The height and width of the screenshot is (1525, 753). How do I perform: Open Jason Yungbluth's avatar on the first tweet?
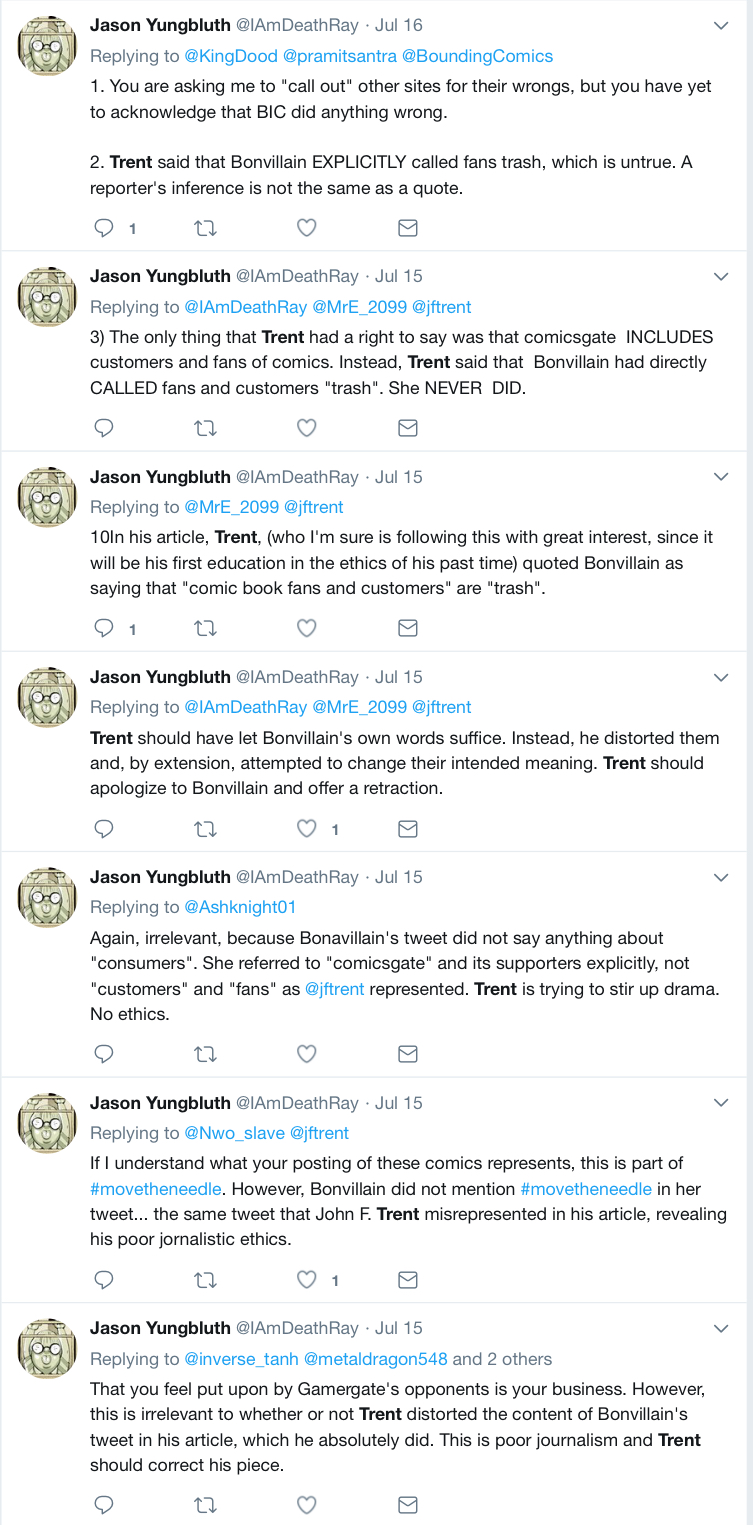[47, 45]
